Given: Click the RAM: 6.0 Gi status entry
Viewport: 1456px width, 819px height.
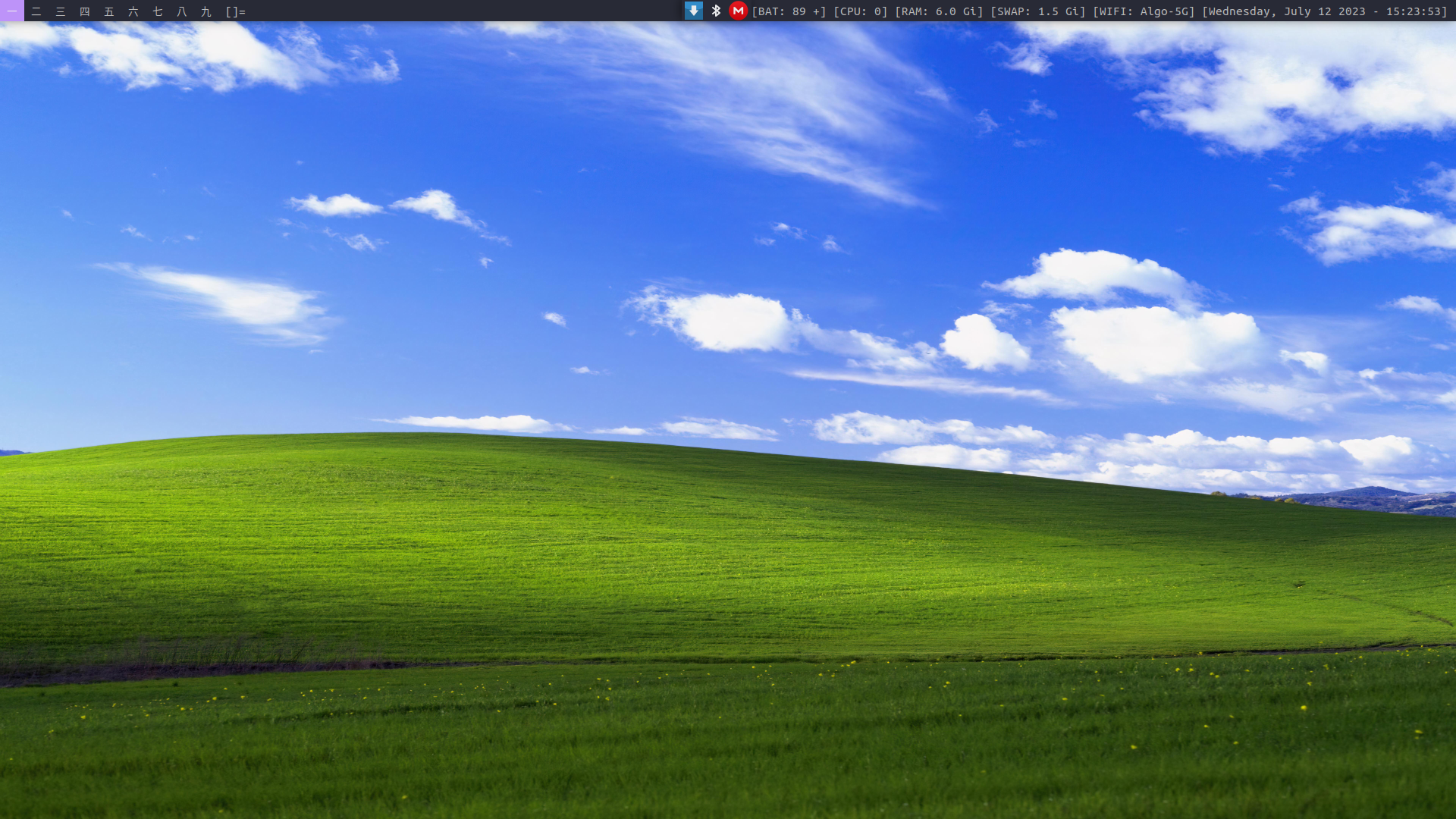Looking at the screenshot, I should click(x=939, y=11).
